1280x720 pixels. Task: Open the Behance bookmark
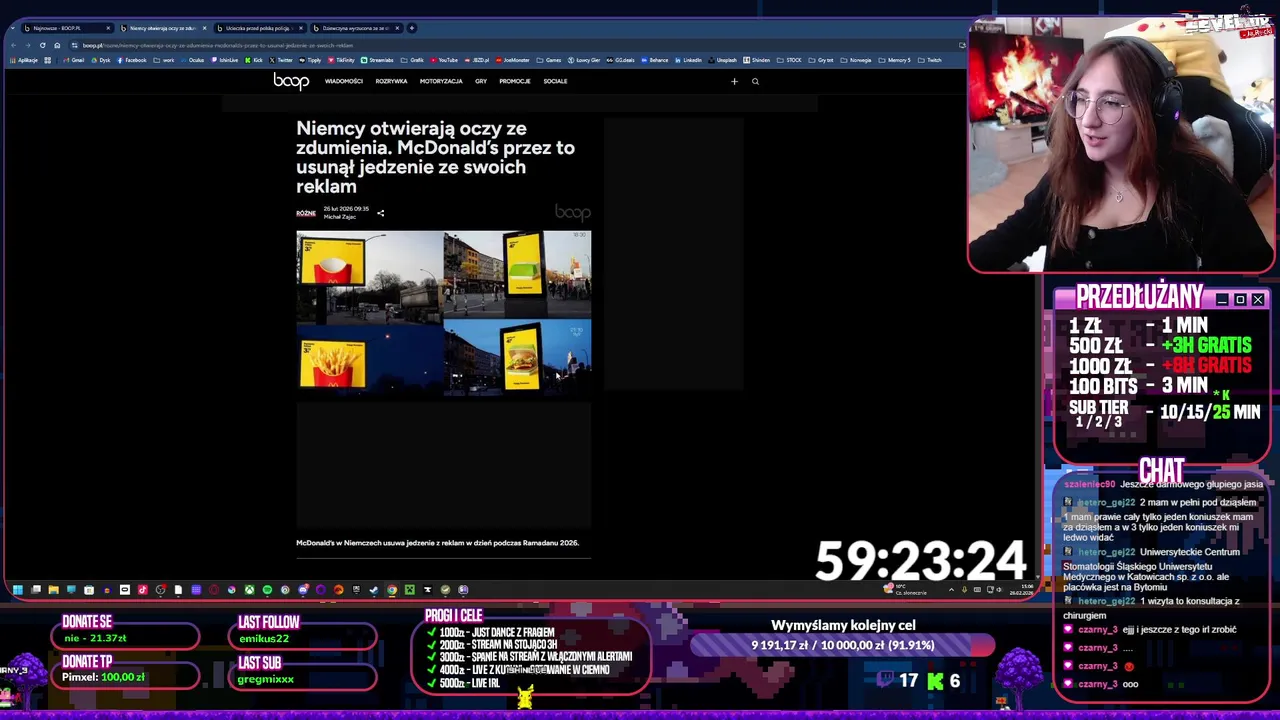[655, 60]
